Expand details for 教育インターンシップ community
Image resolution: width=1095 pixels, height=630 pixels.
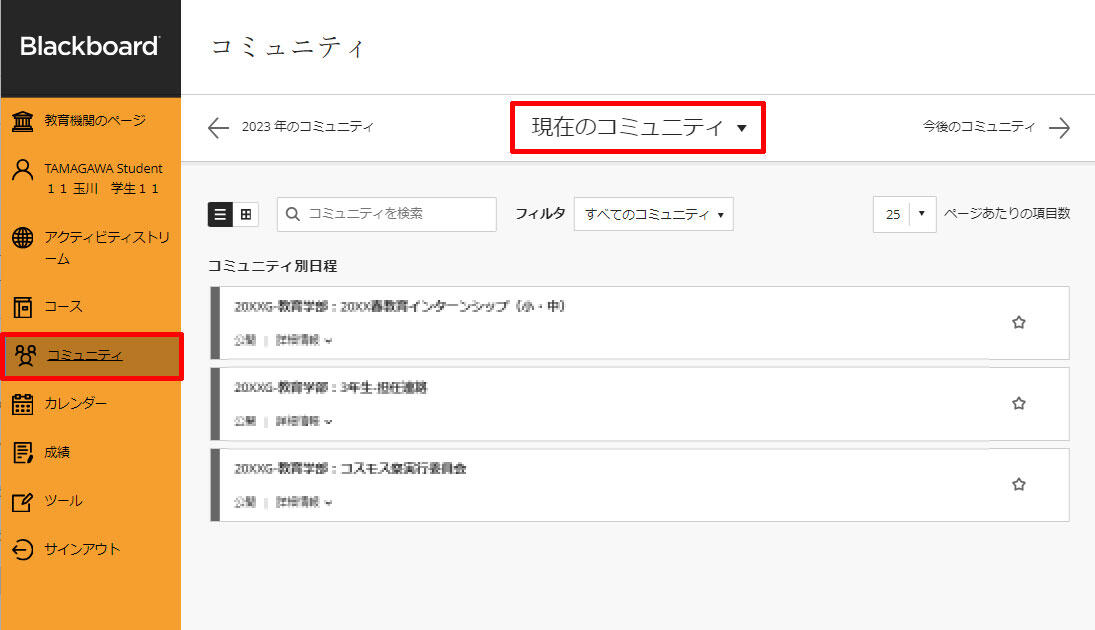[304, 340]
